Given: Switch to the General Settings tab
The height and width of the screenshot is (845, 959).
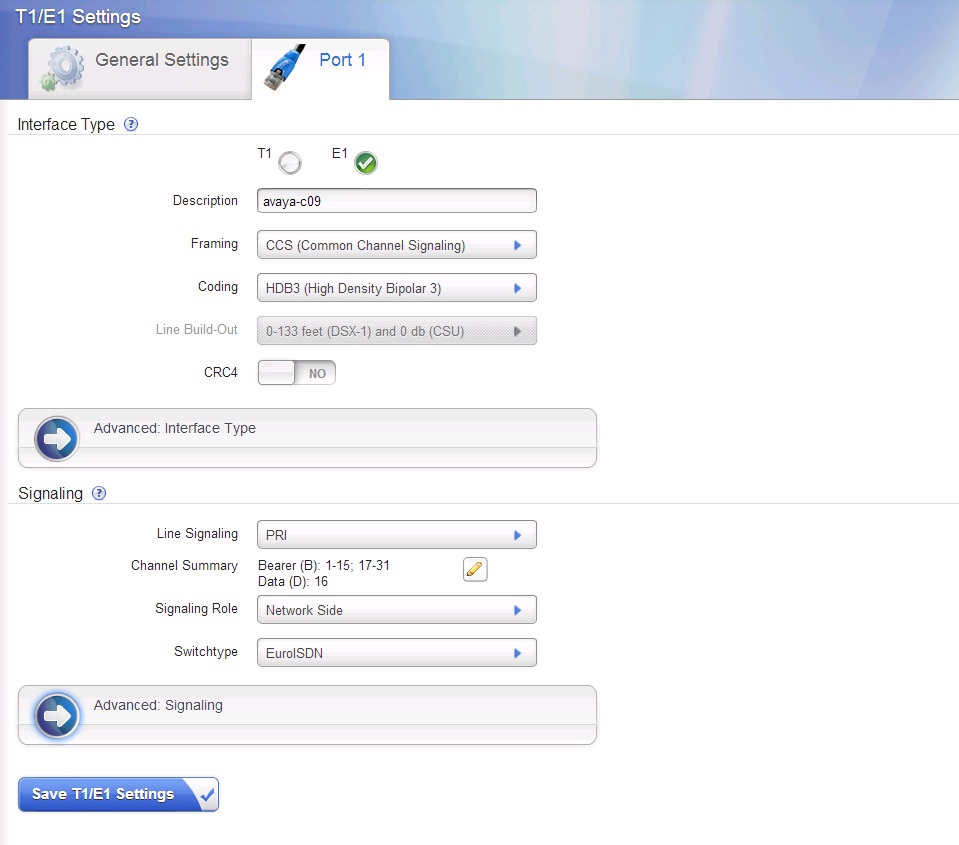Looking at the screenshot, I should tap(161, 61).
